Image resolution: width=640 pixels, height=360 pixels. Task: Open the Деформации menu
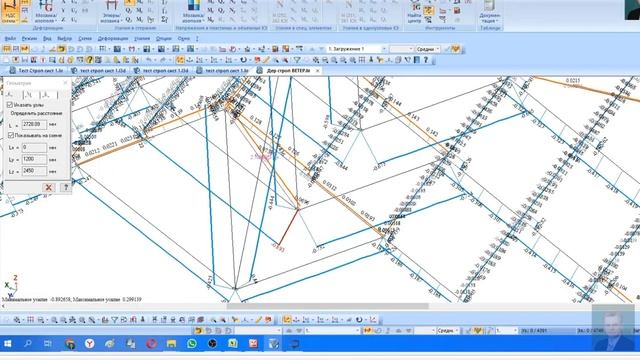[113, 38]
